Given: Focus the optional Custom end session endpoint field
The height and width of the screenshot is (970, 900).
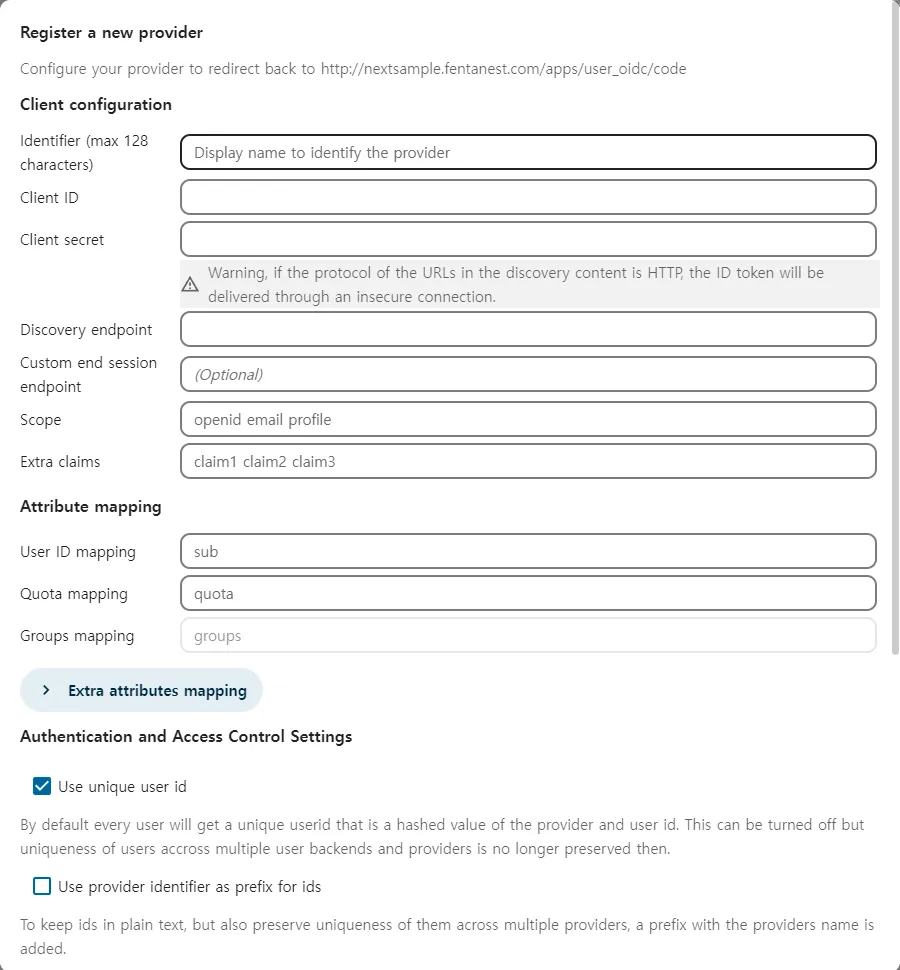Looking at the screenshot, I should (528, 374).
